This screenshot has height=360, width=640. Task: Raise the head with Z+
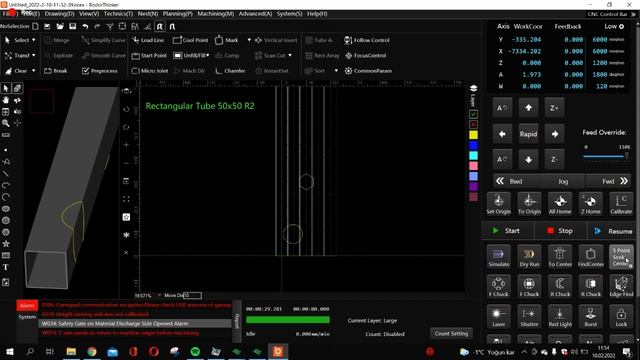(x=554, y=108)
